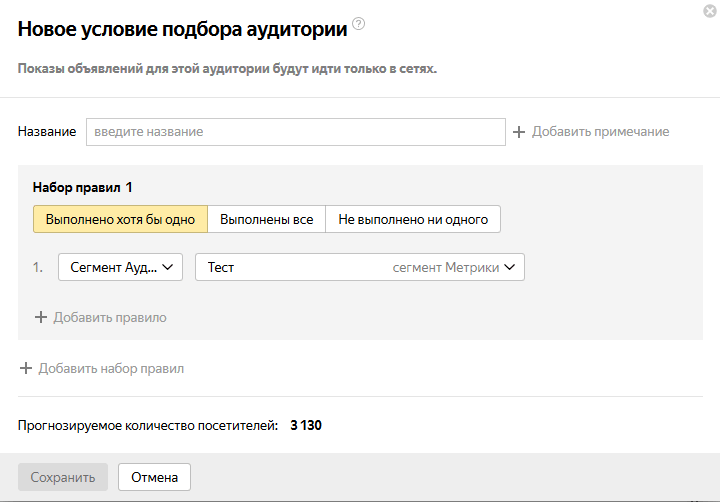Click chevron arrow on Сегмент Ауд... selector

[x=167, y=267]
